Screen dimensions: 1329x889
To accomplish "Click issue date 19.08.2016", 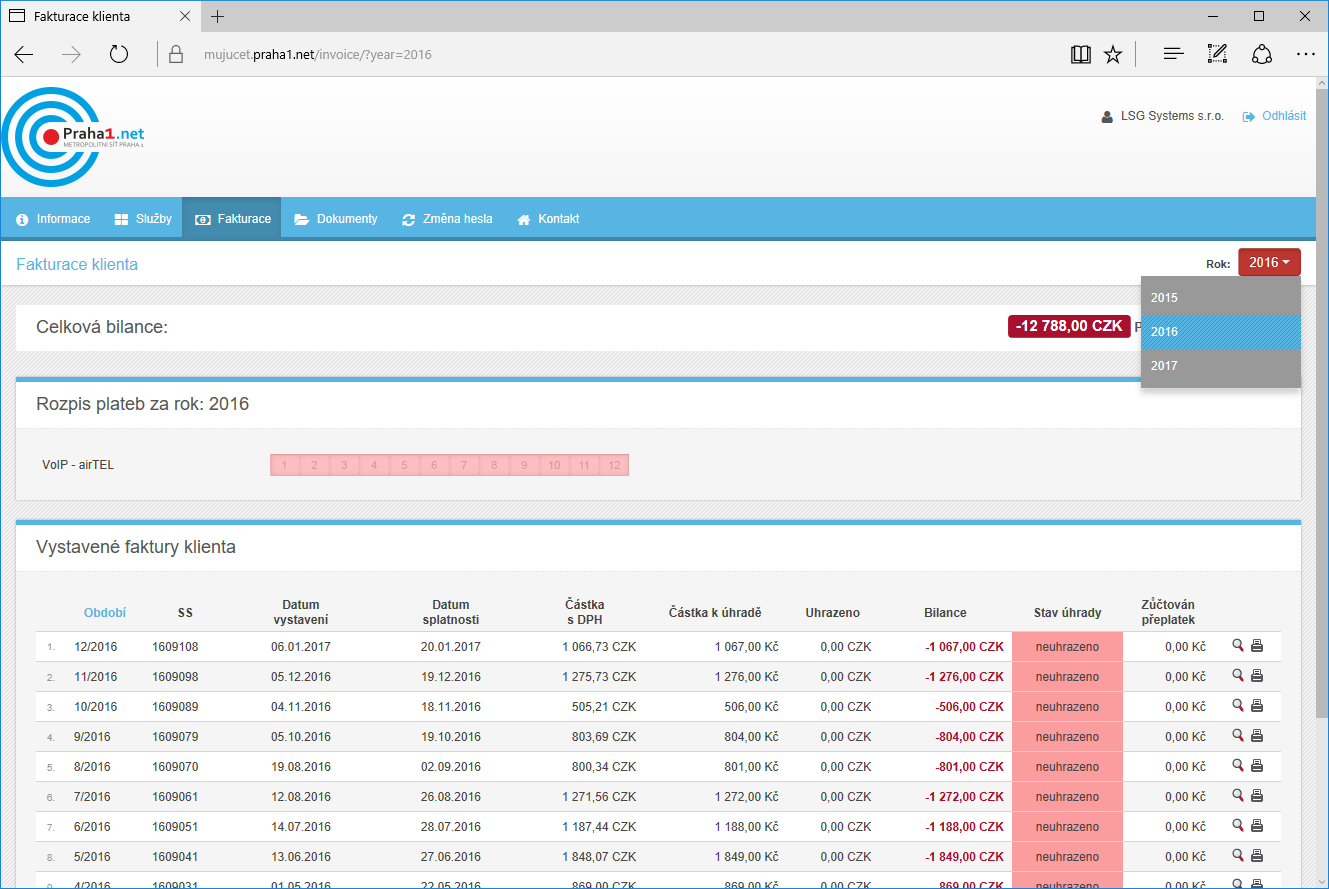I will (x=301, y=767).
